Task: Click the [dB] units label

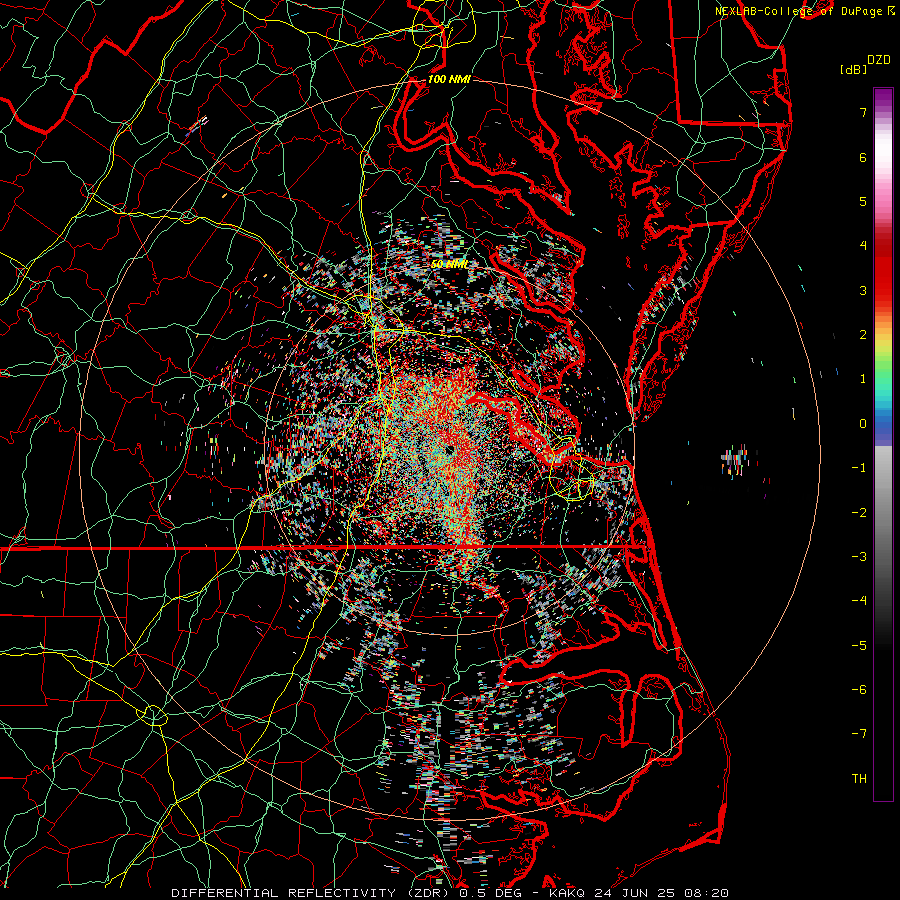Action: (x=853, y=69)
